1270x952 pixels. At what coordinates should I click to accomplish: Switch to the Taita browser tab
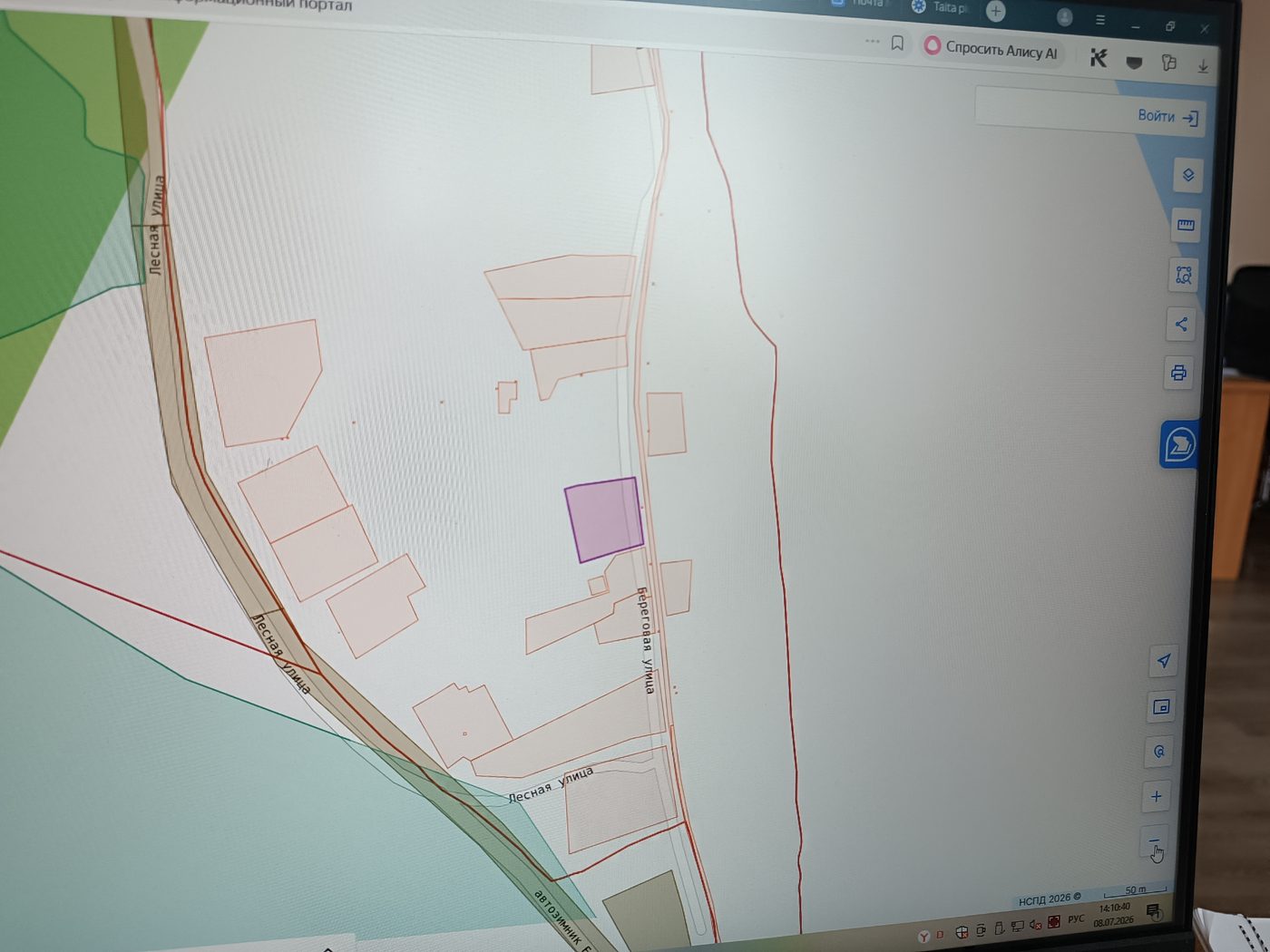[x=941, y=7]
